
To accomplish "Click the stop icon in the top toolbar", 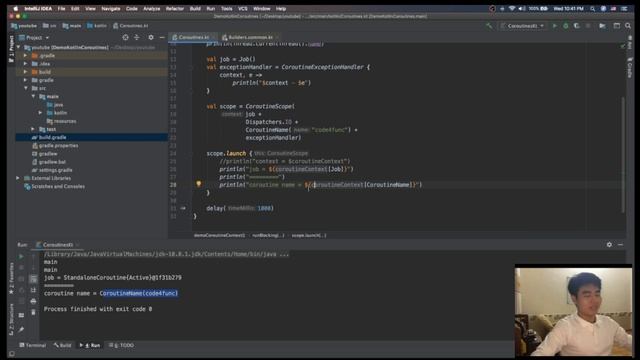I will [588, 26].
